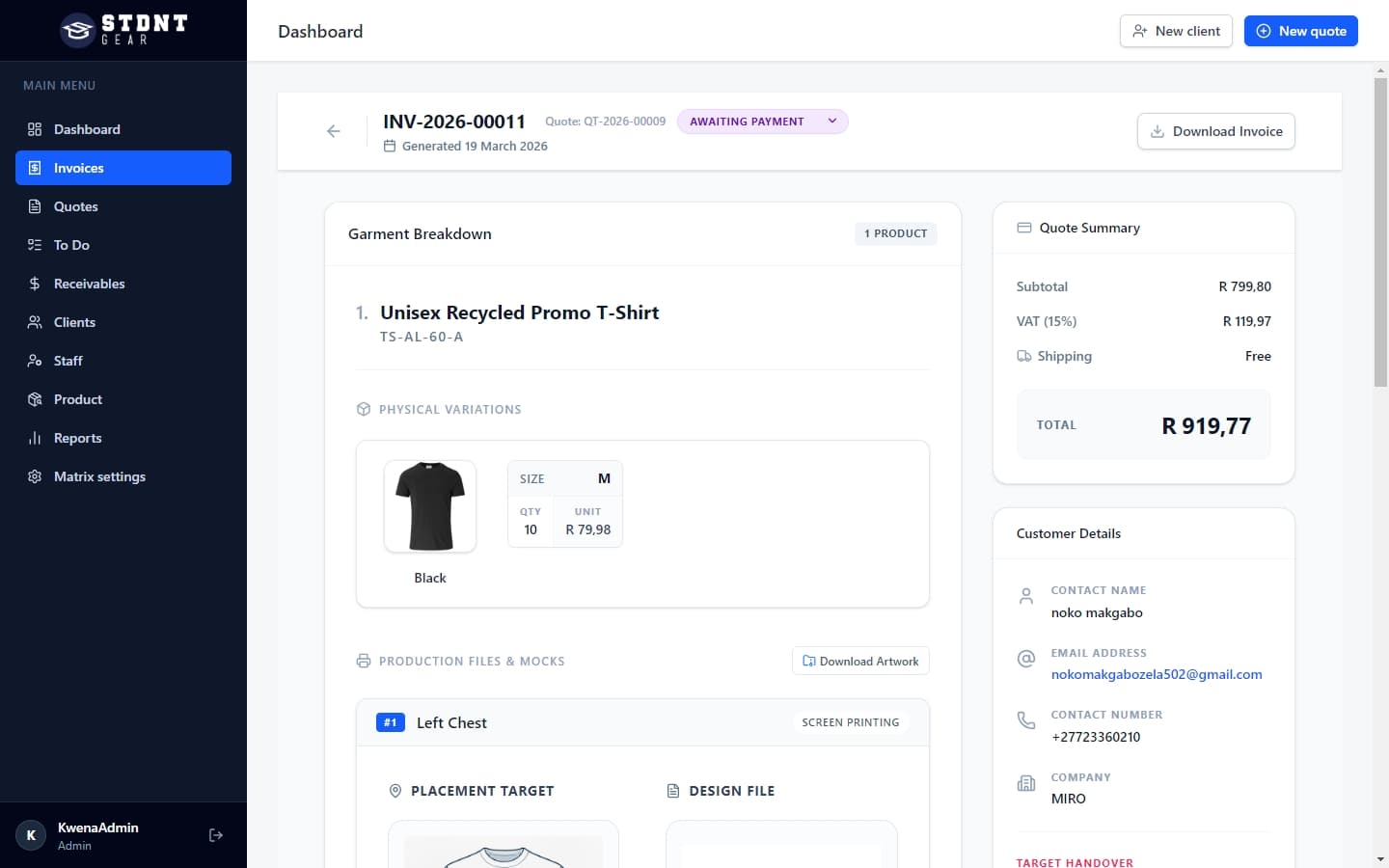The height and width of the screenshot is (868, 1389).
Task: Click the Unisex Recycled Promo T-Shirt title
Action: 520,312
